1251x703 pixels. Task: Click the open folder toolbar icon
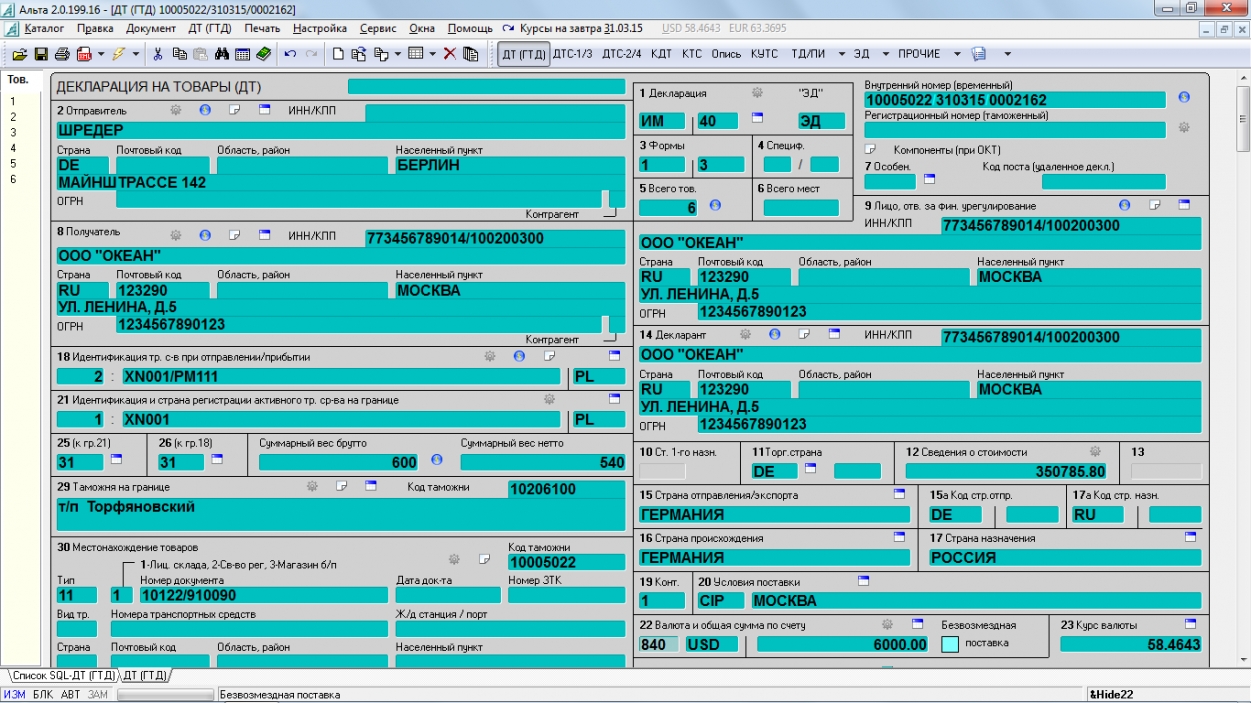pos(20,54)
